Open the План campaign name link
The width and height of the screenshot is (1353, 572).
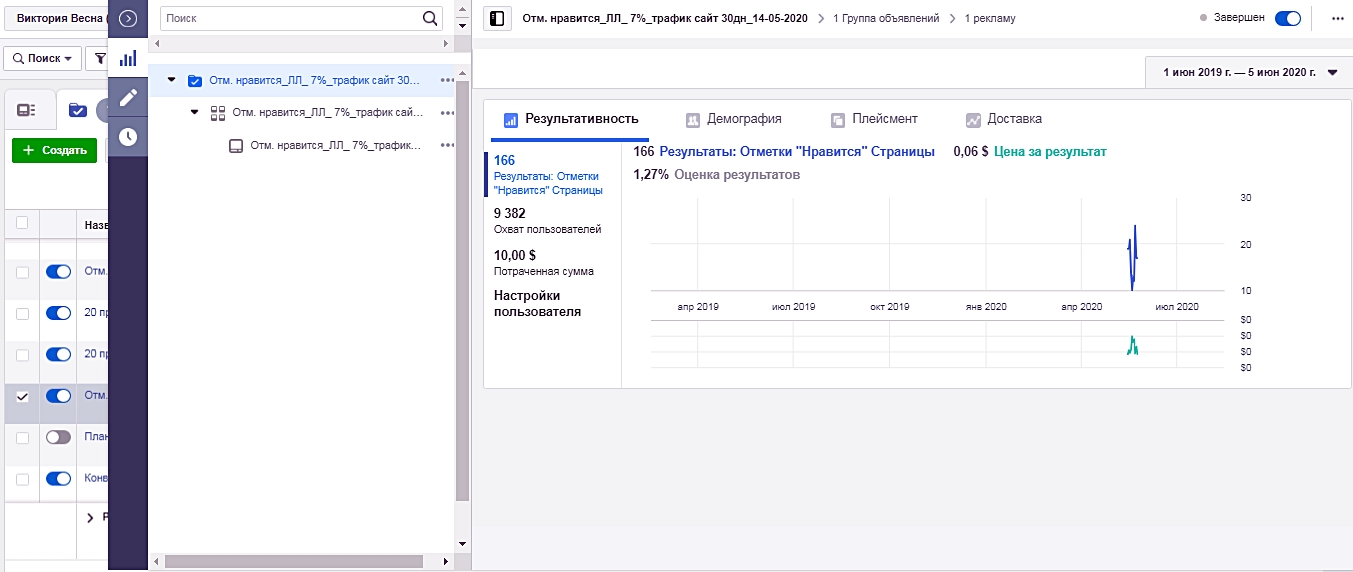[96, 437]
